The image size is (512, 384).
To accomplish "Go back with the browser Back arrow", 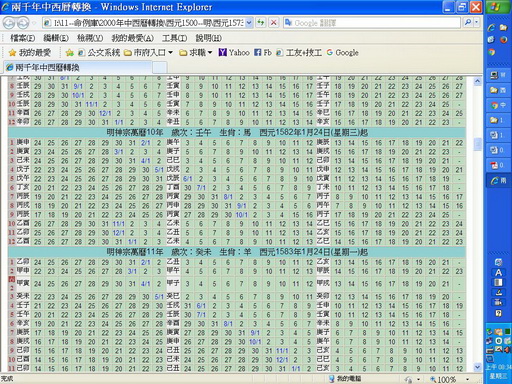I will click(9, 23).
